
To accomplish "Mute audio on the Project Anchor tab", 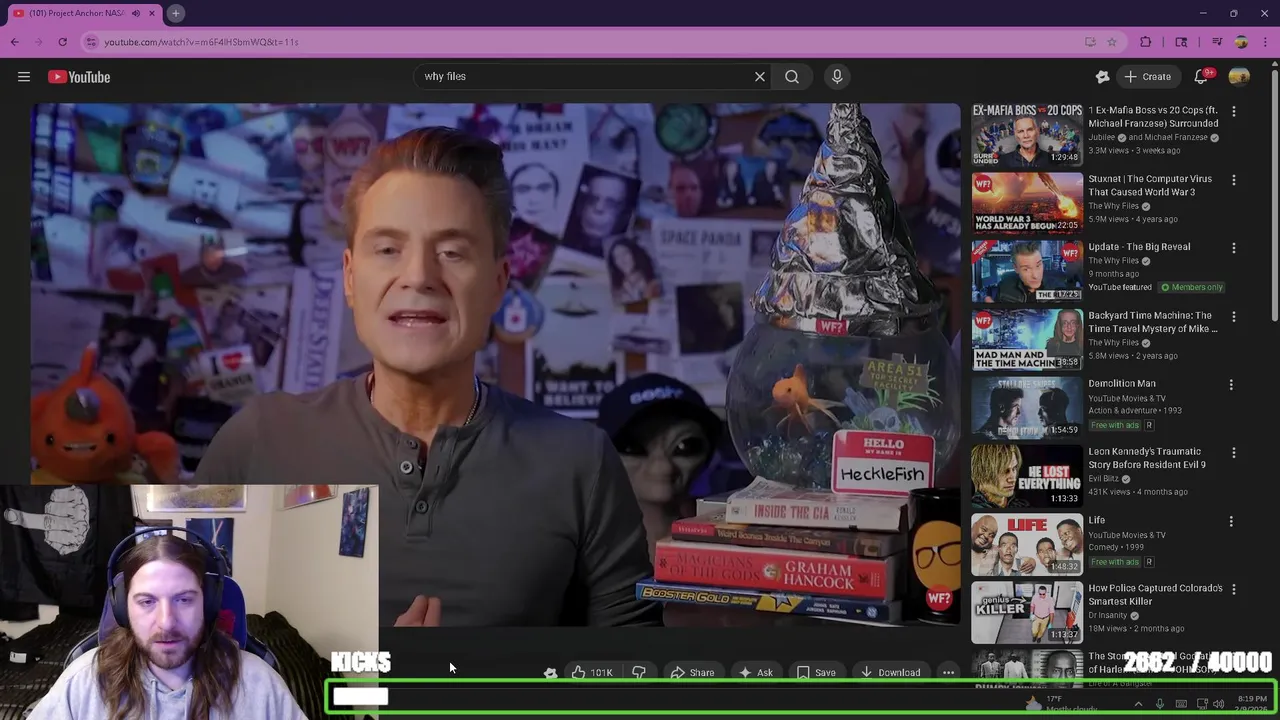I will click(136, 14).
